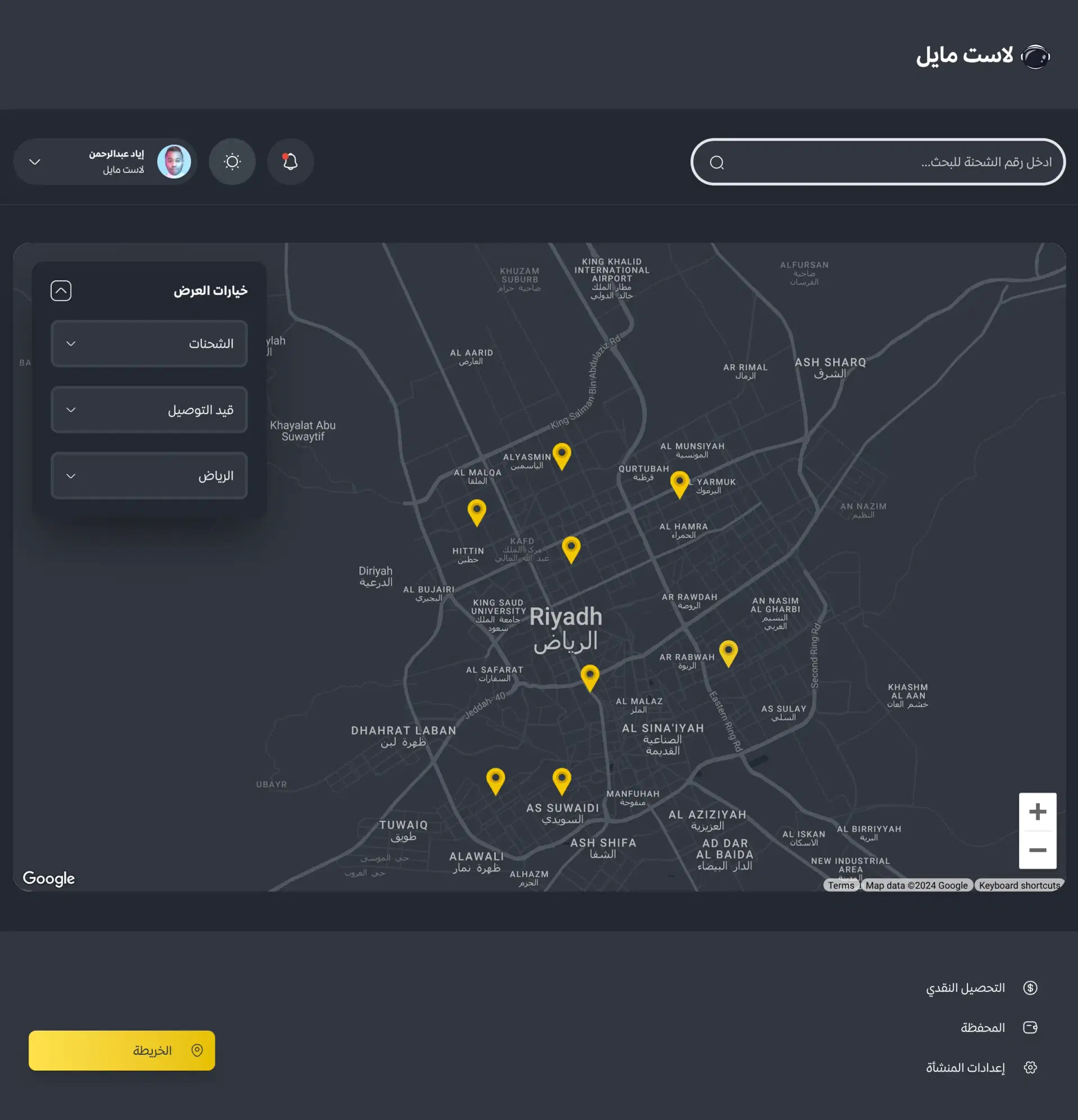Viewport: 1078px width, 1120px height.
Task: Click the لاست مايل brand title
Action: pyautogui.click(x=965, y=56)
